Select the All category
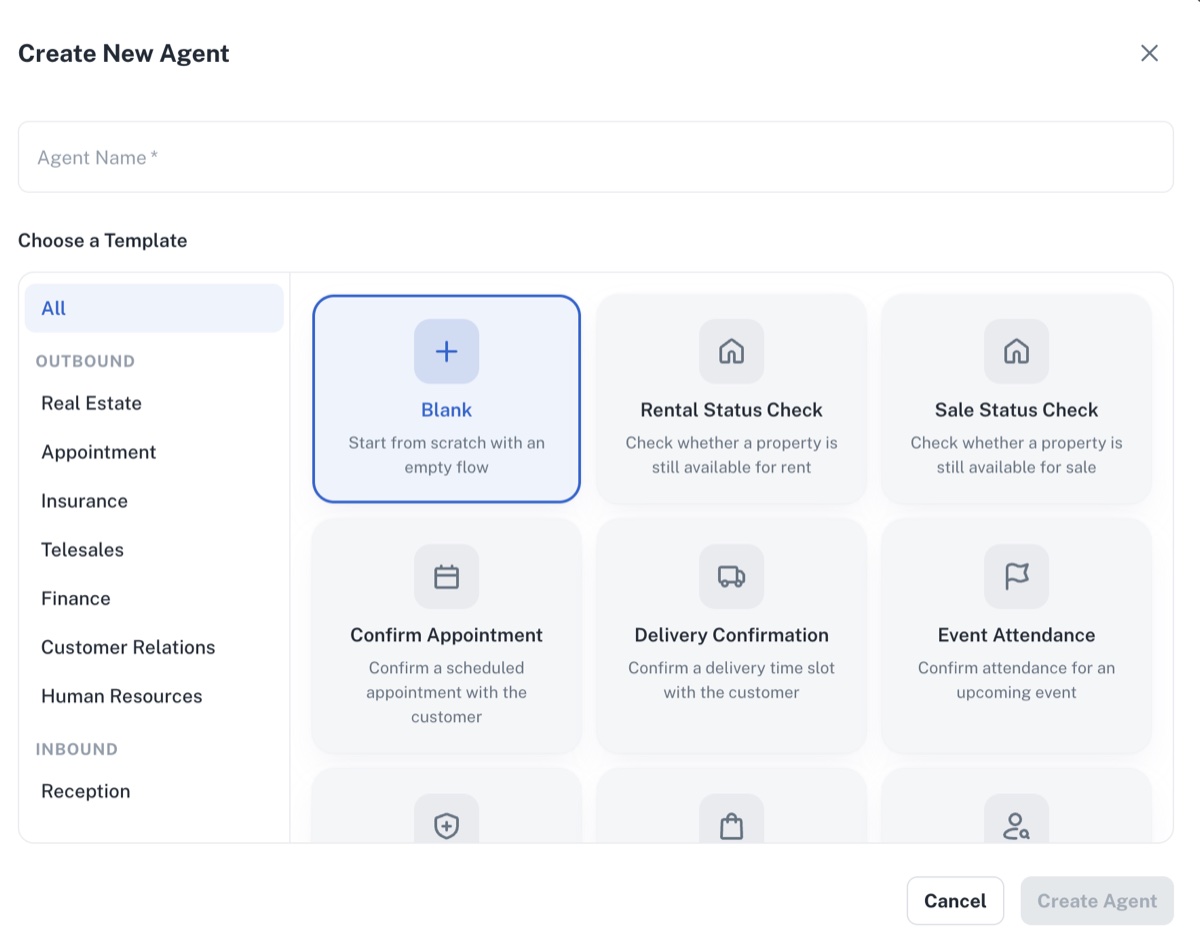 point(154,308)
